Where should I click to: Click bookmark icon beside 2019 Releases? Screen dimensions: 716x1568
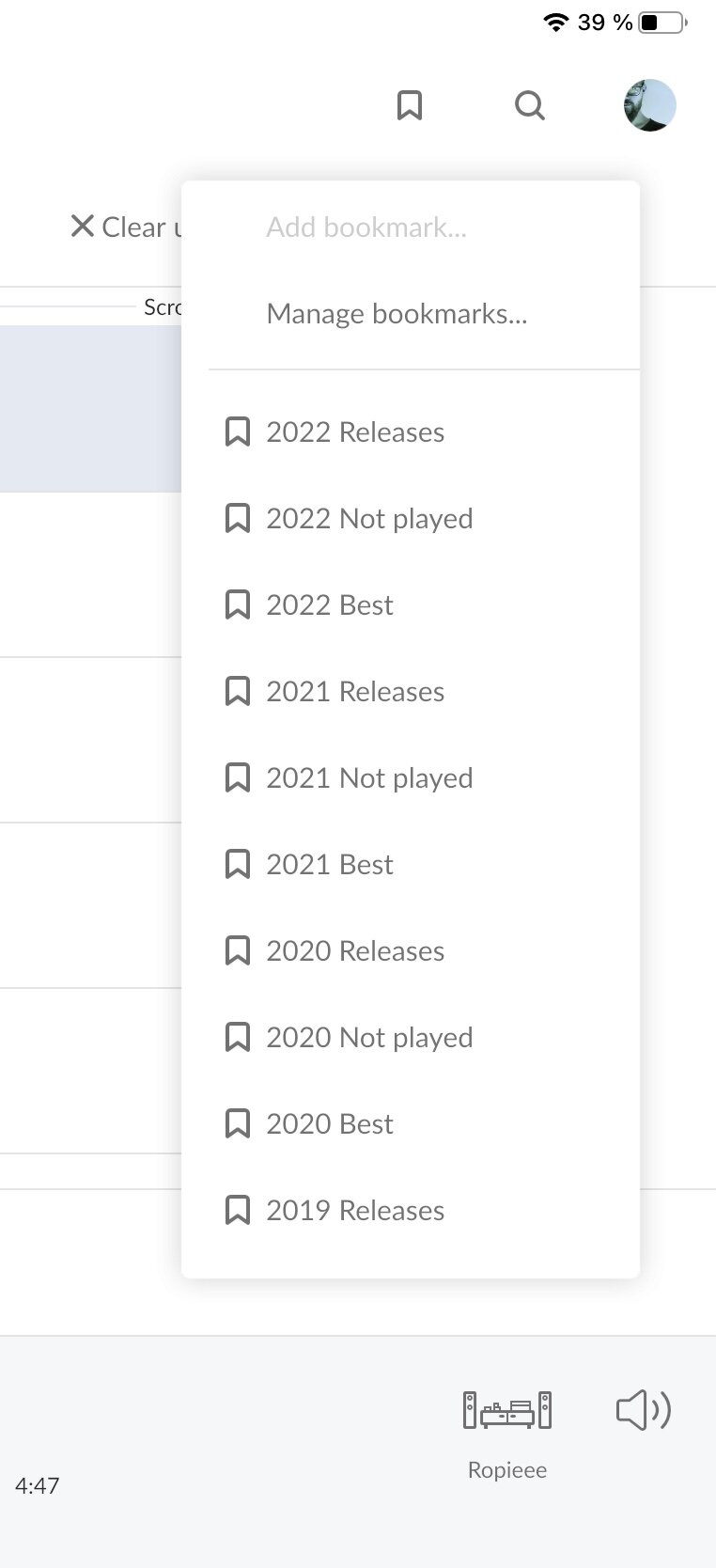tap(238, 1211)
